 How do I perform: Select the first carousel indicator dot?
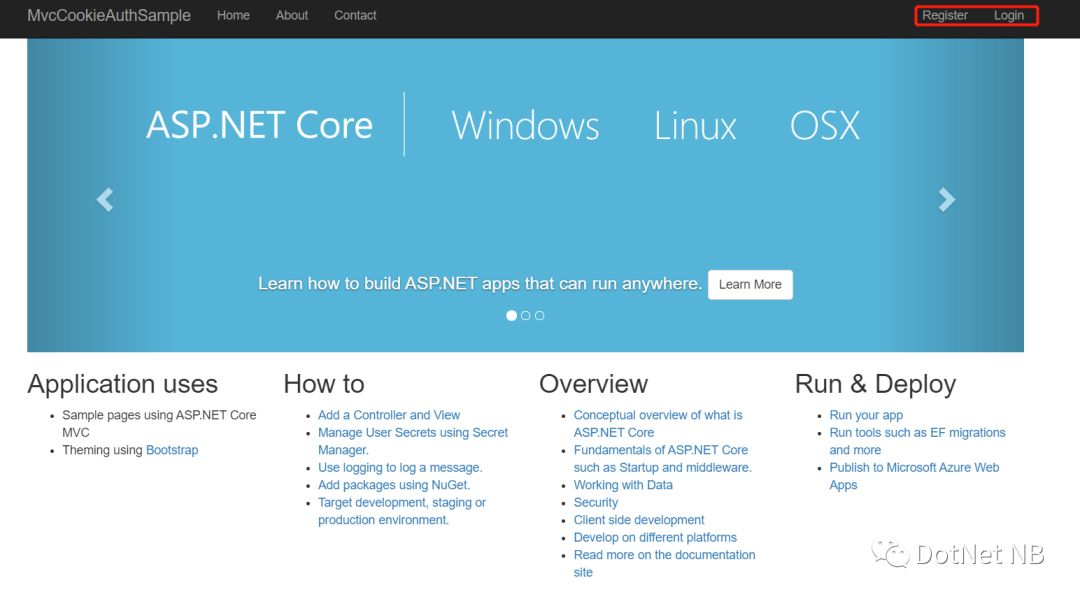[x=511, y=315]
